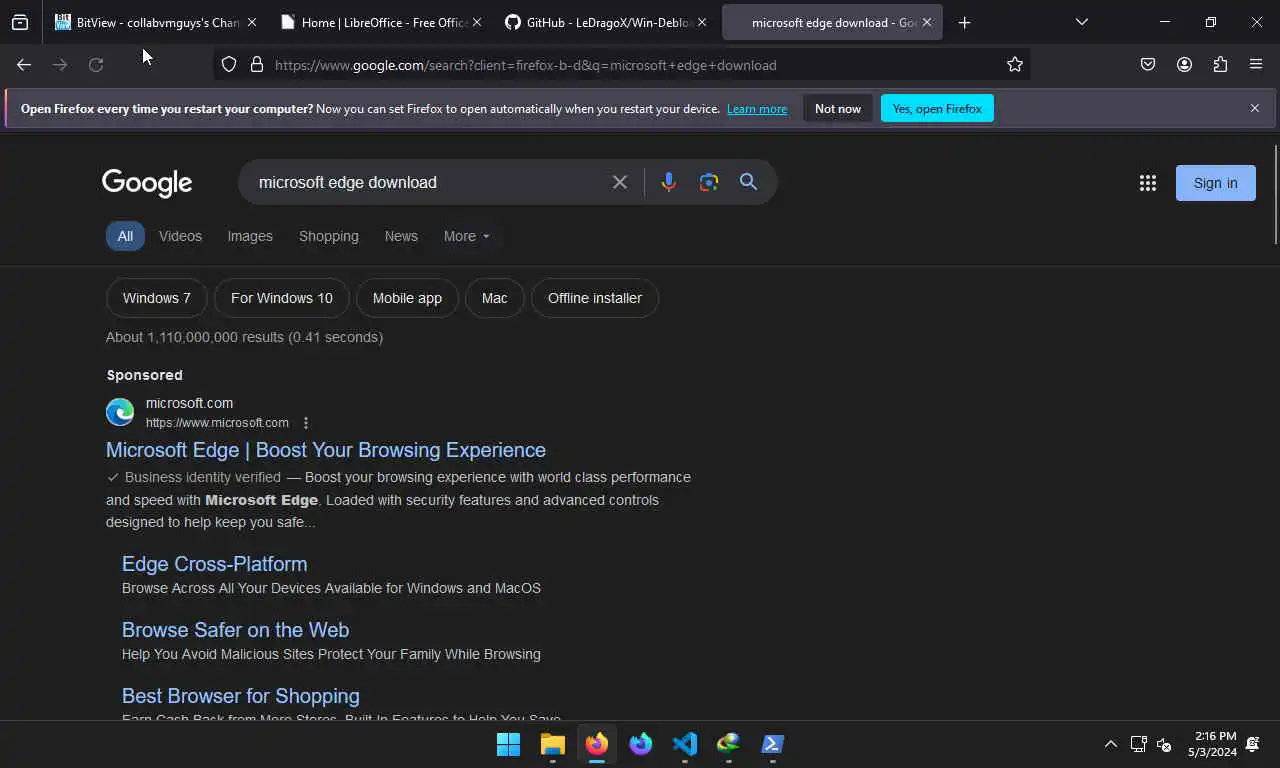1280x768 pixels.
Task: Select the Images search filter
Action: coord(250,236)
